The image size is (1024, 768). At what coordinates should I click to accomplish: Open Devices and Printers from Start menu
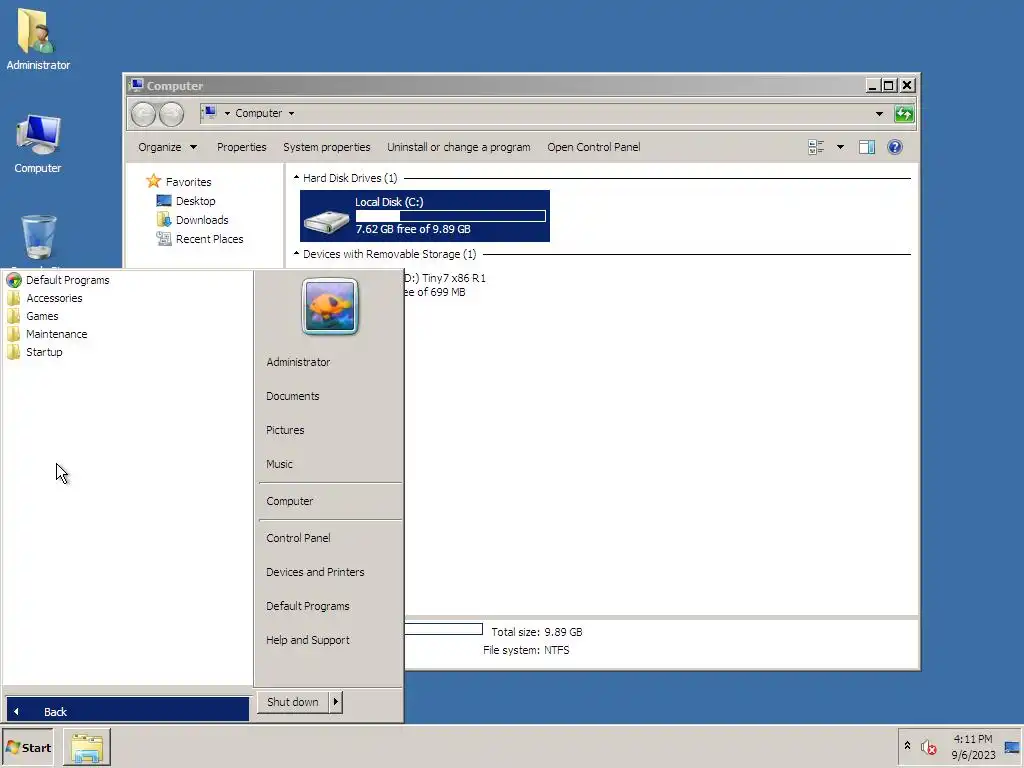pyautogui.click(x=315, y=571)
